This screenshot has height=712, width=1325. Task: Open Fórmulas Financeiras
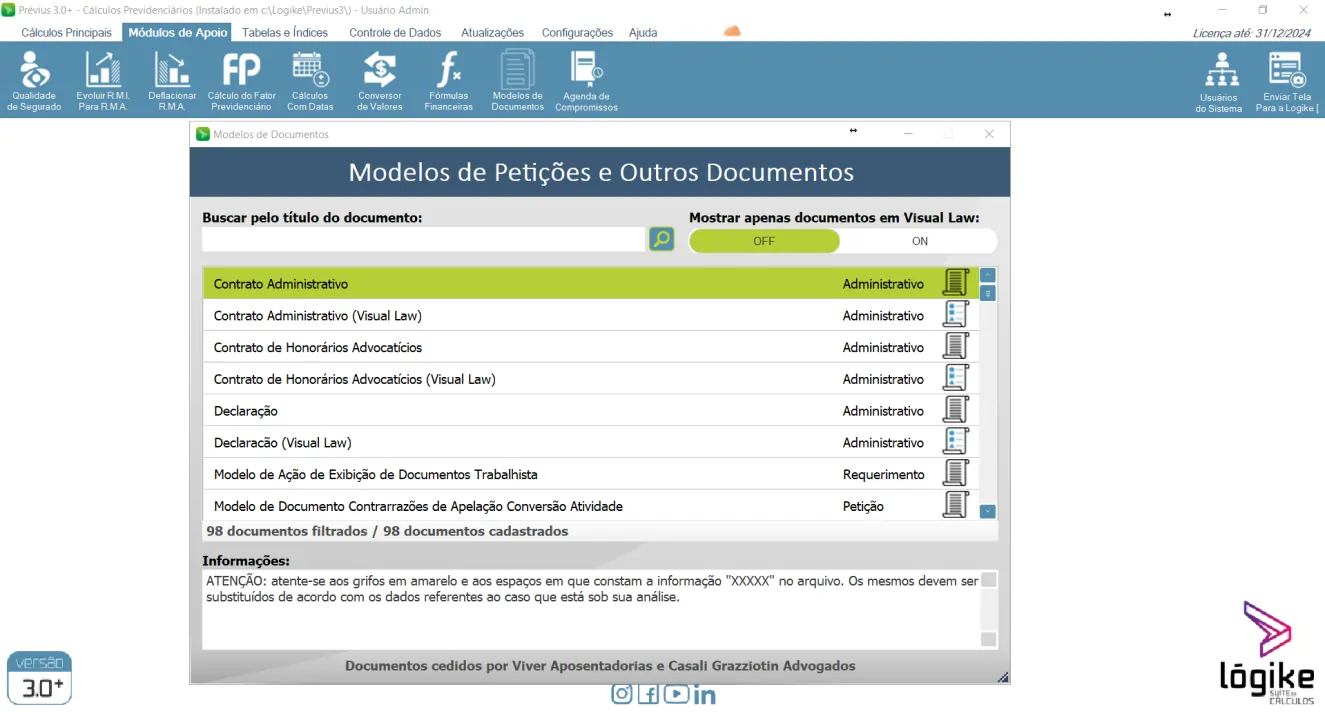point(448,80)
